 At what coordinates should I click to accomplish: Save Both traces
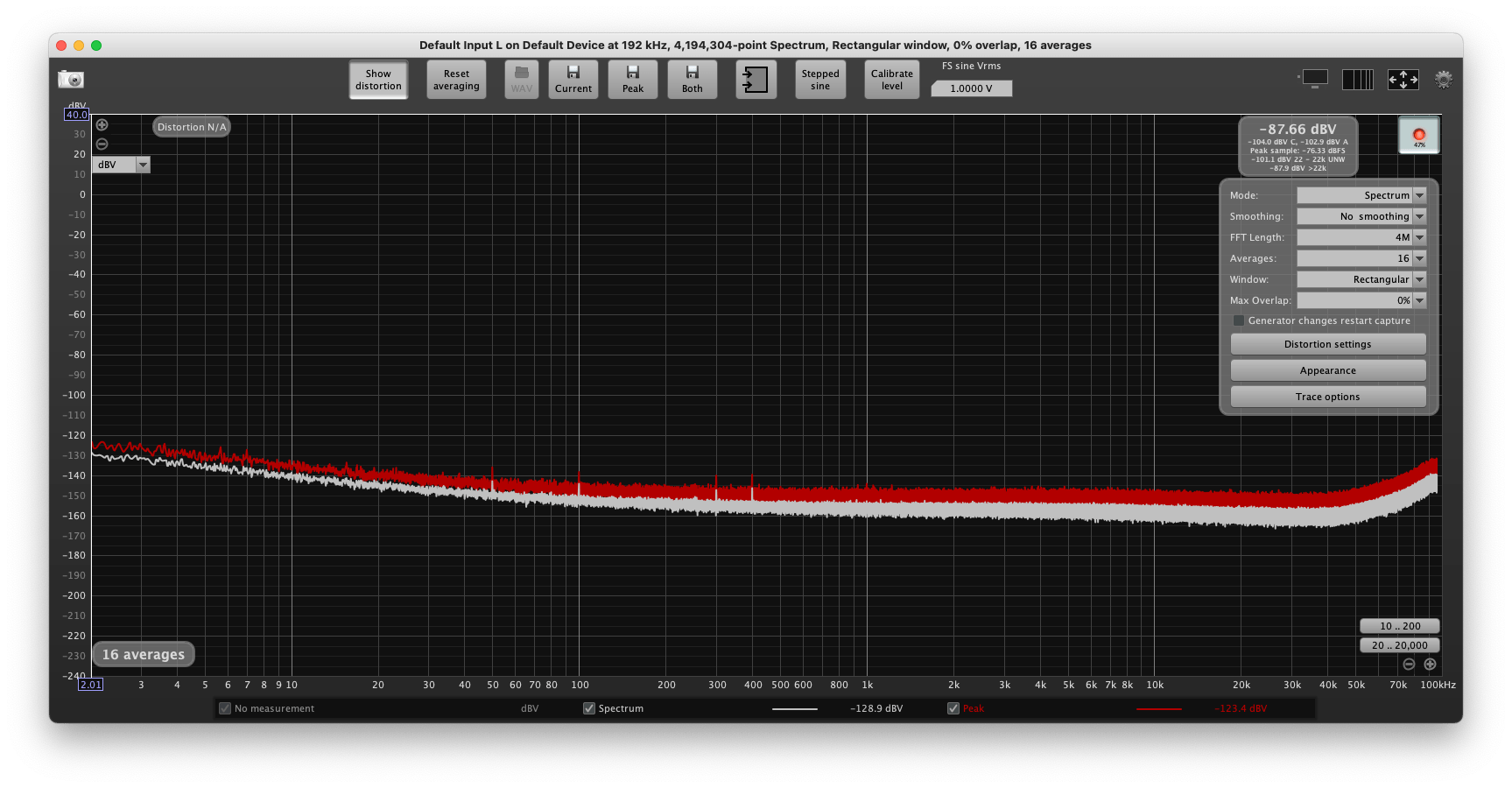(693, 80)
